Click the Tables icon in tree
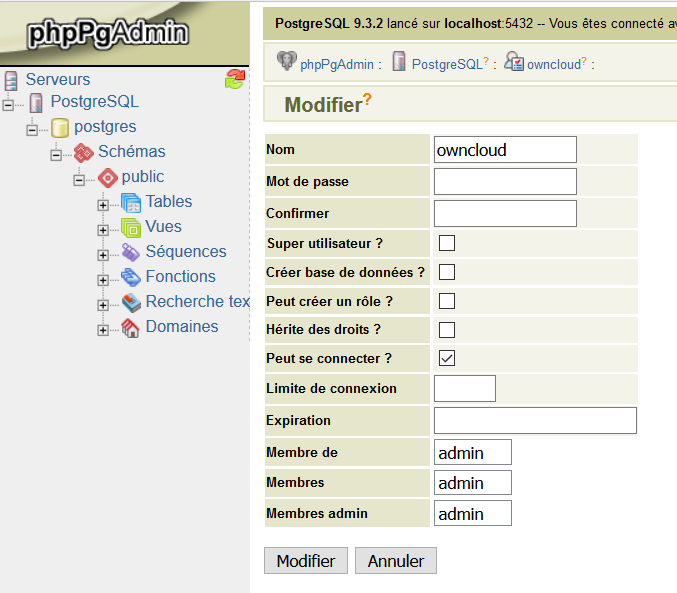Screen dimensions: 677x593 click(x=131, y=203)
